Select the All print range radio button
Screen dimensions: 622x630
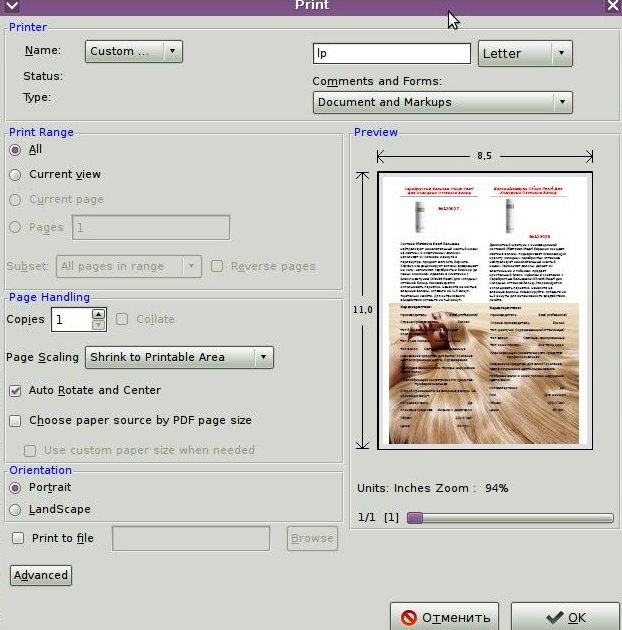15,150
